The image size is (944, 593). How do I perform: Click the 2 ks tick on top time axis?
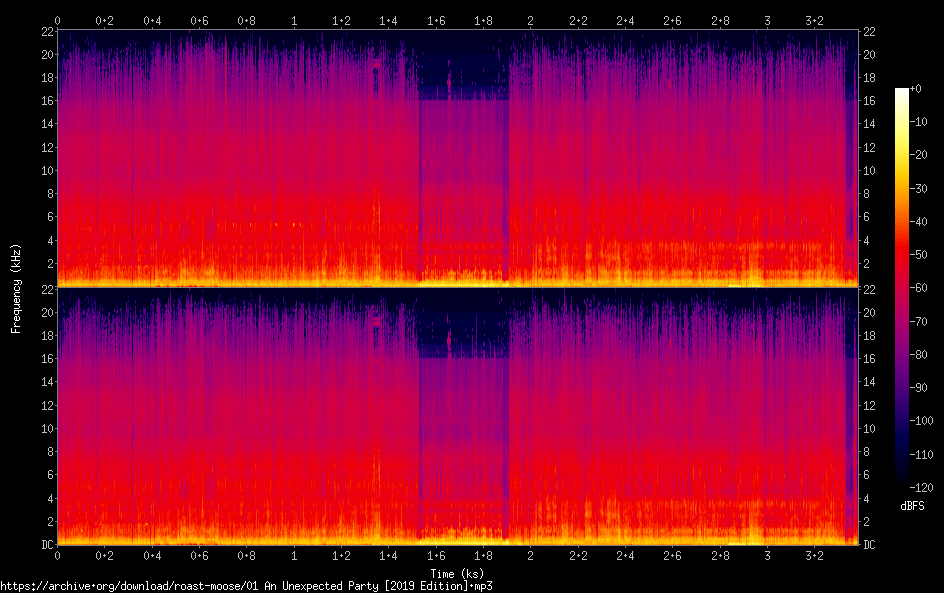(530, 20)
